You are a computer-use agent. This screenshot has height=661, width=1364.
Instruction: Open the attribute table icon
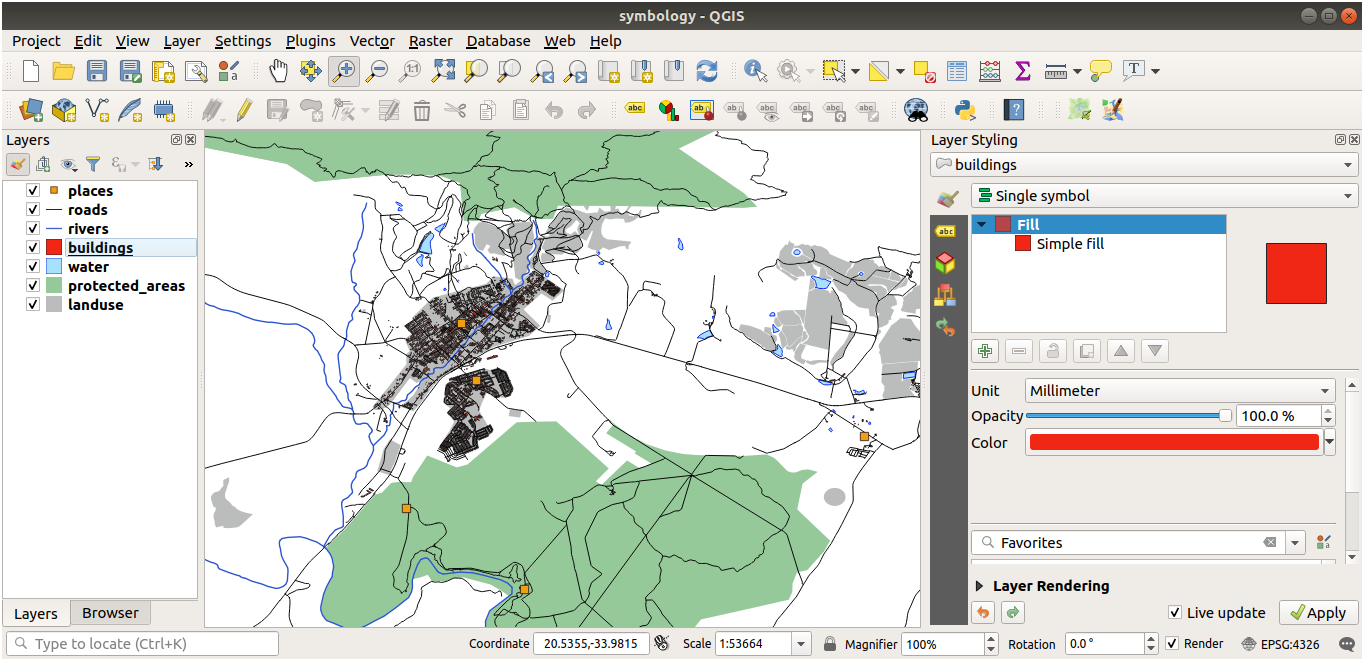pyautogui.click(x=957, y=71)
